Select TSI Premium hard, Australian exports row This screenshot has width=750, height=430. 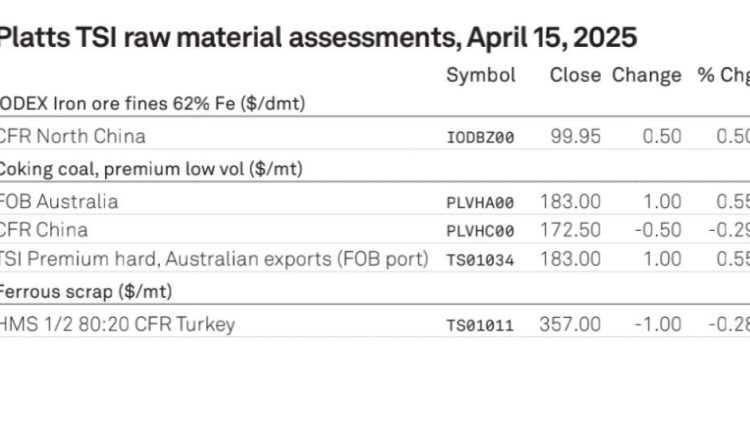375,259
